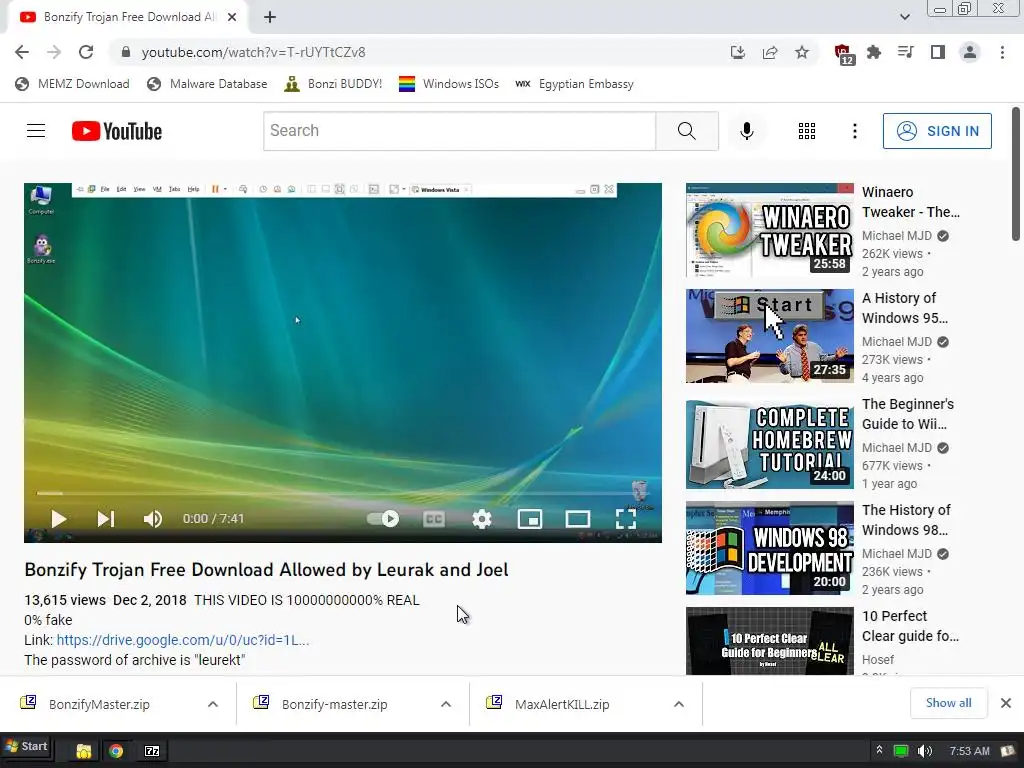Toggle the browser side panel
Viewport: 1024px width, 768px height.
coord(938,52)
